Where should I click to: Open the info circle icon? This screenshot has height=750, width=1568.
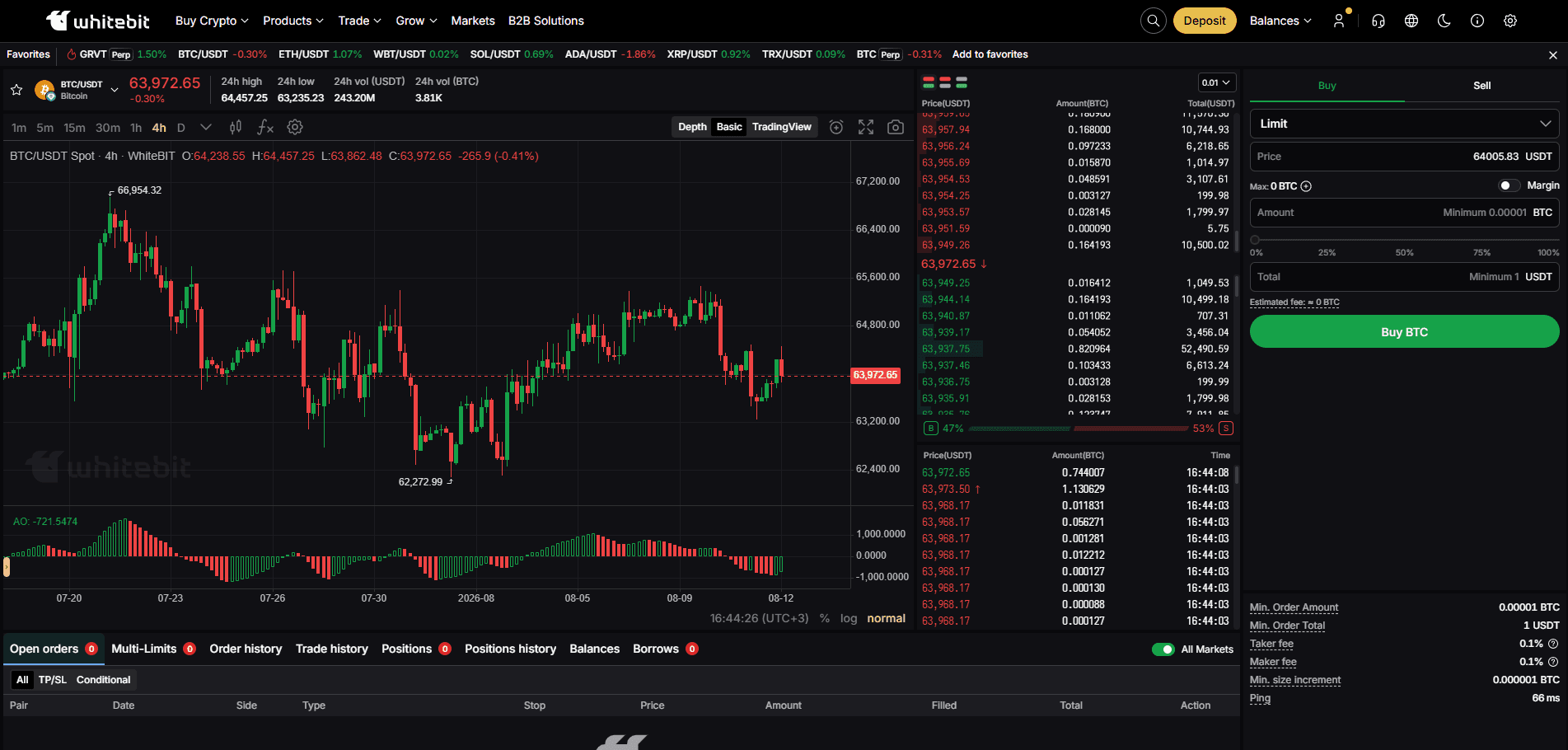(x=1477, y=21)
